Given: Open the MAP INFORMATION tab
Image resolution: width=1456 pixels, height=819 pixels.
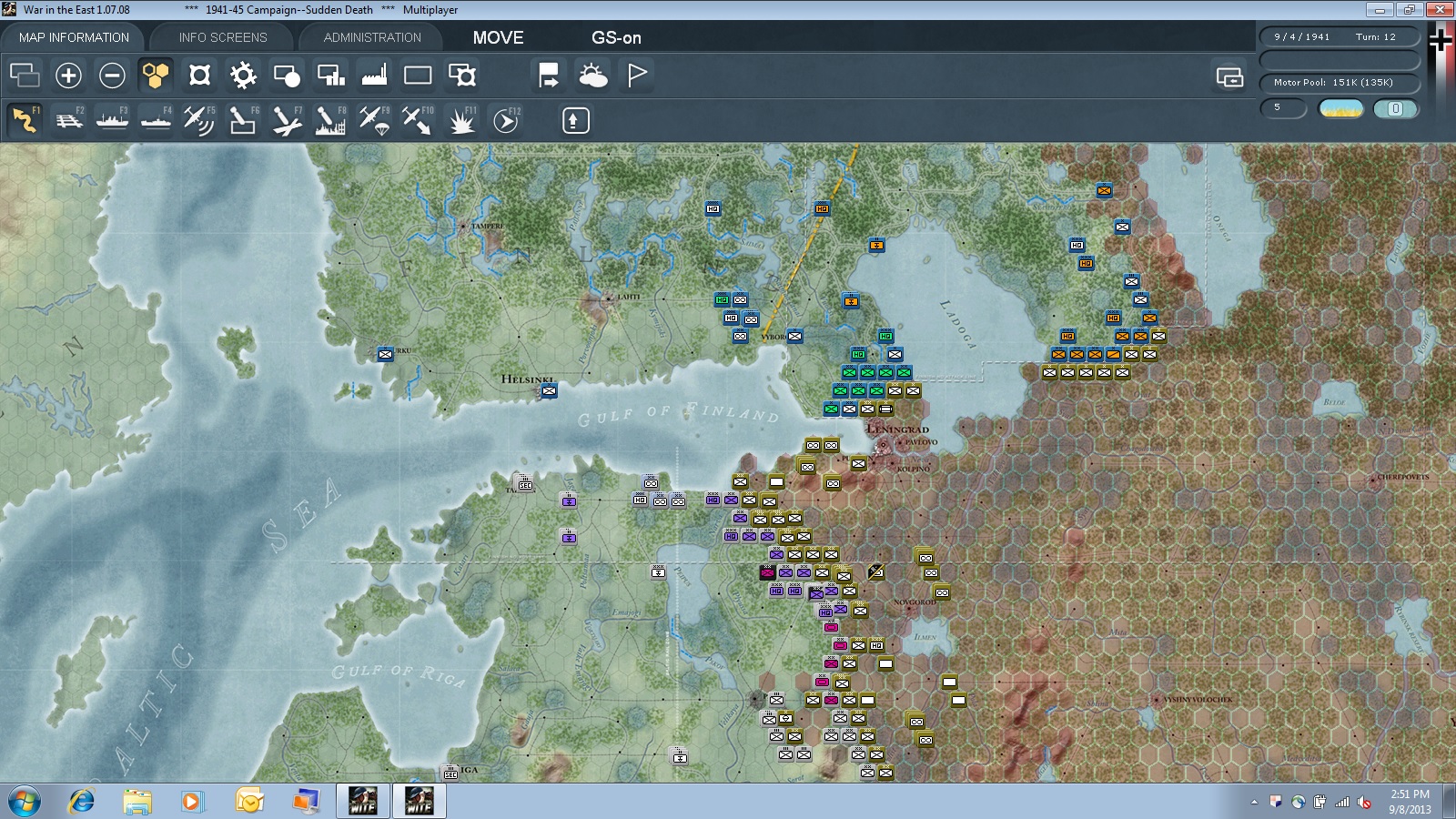Looking at the screenshot, I should click(x=74, y=37).
